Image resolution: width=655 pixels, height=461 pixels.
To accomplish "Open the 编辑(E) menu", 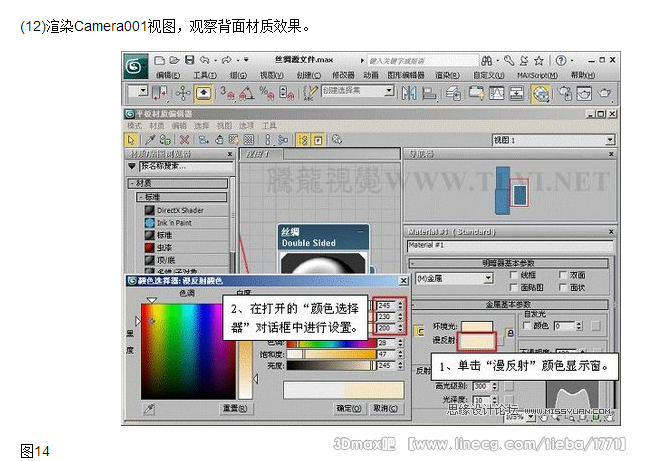I will [168, 75].
